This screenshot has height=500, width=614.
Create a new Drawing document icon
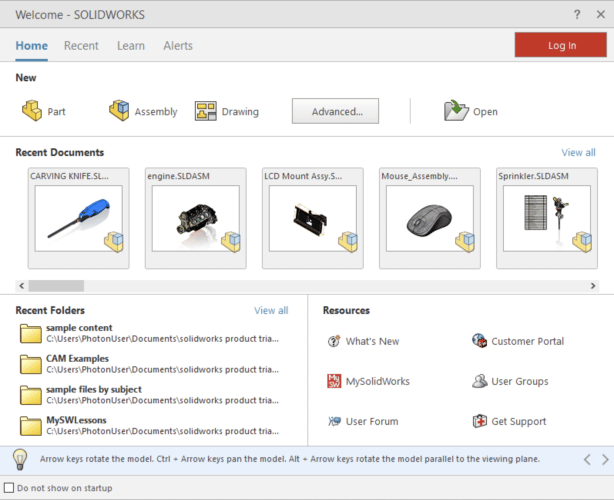(206, 111)
